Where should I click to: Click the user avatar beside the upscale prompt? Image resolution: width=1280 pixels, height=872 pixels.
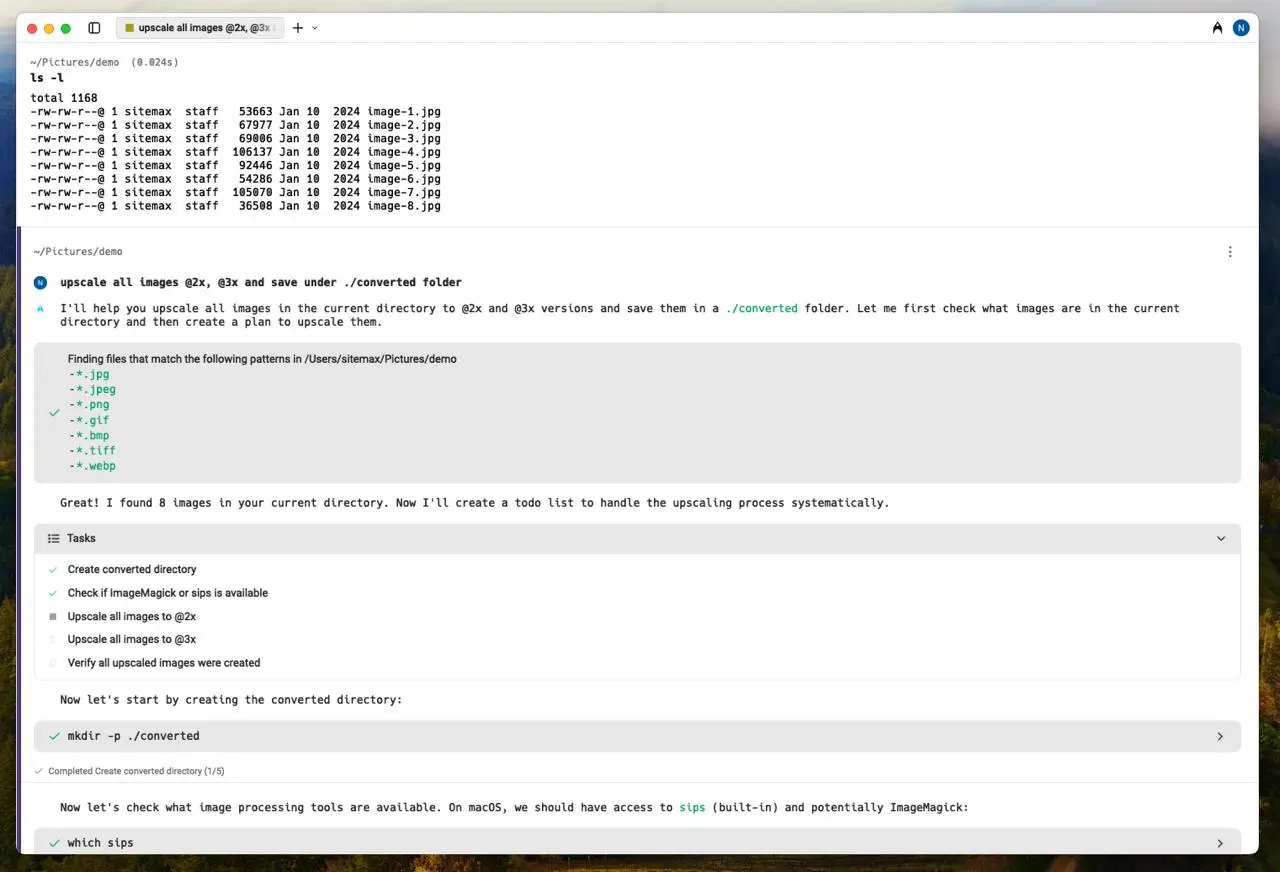tap(40, 283)
